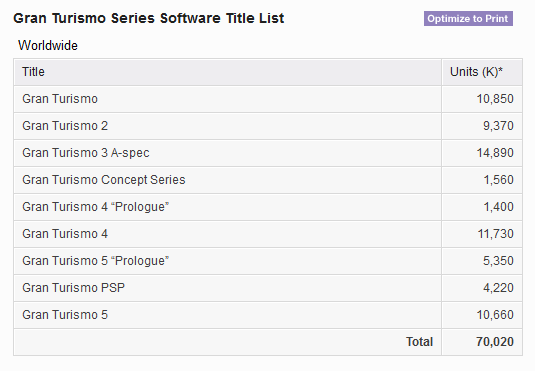This screenshot has height=371, width=535.
Task: Select the 70,020 total value
Action: pos(495,342)
